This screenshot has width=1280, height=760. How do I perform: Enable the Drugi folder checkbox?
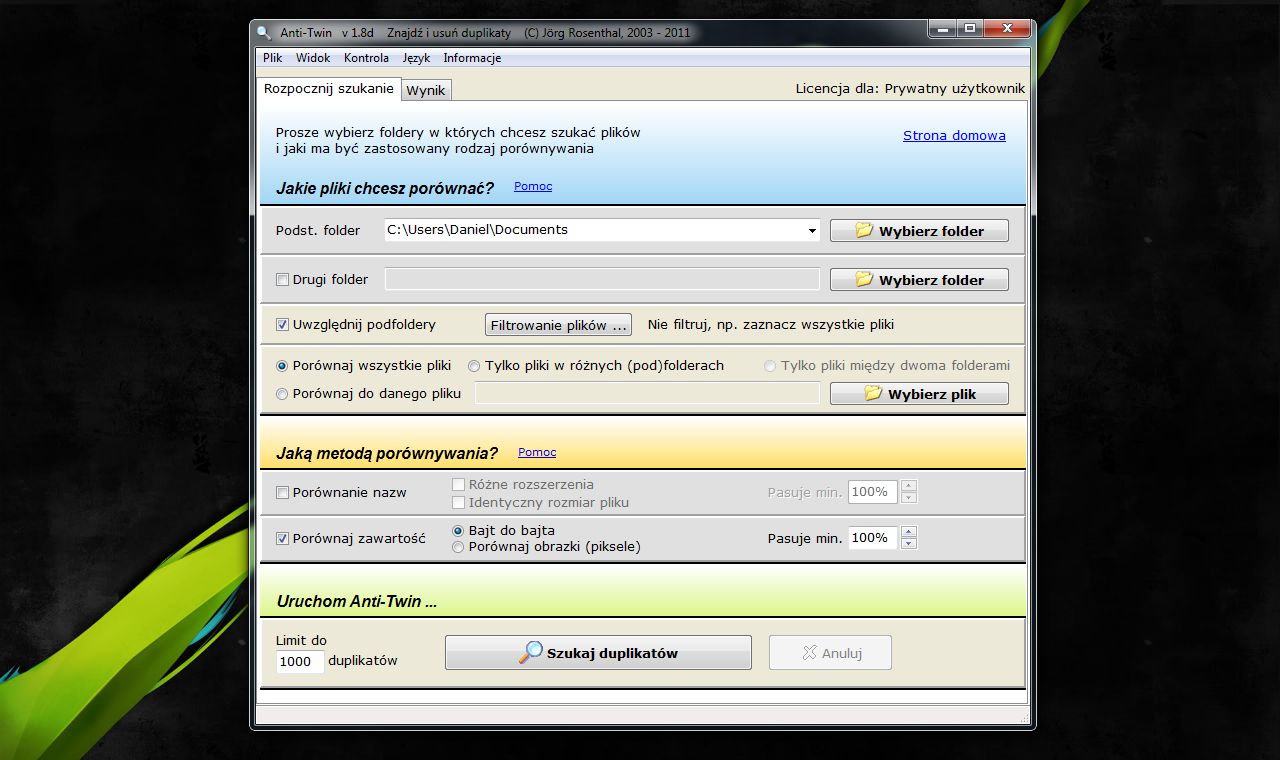pyautogui.click(x=282, y=280)
